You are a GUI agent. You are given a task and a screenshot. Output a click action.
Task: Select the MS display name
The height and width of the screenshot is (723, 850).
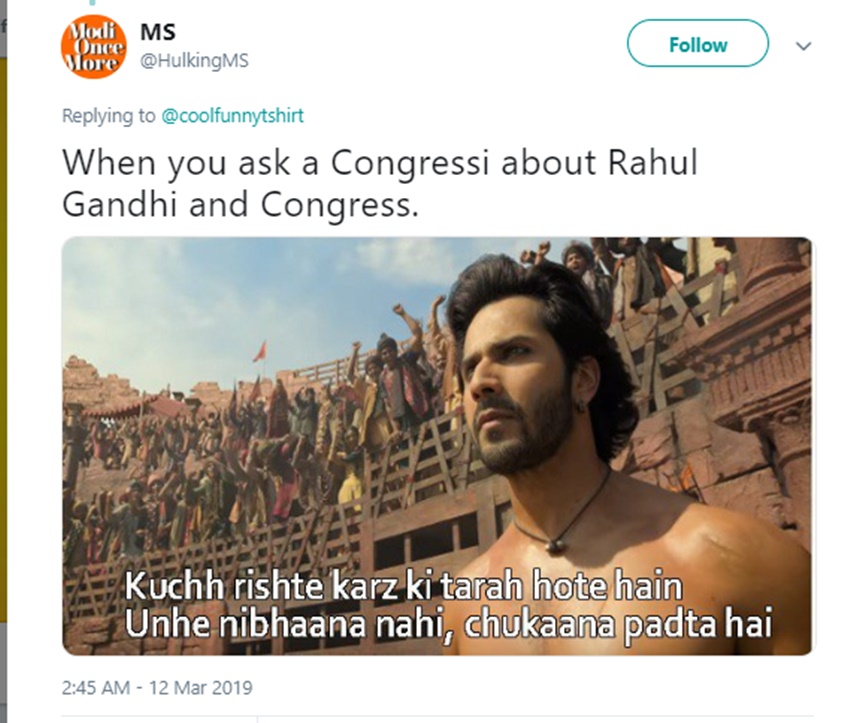click(158, 32)
